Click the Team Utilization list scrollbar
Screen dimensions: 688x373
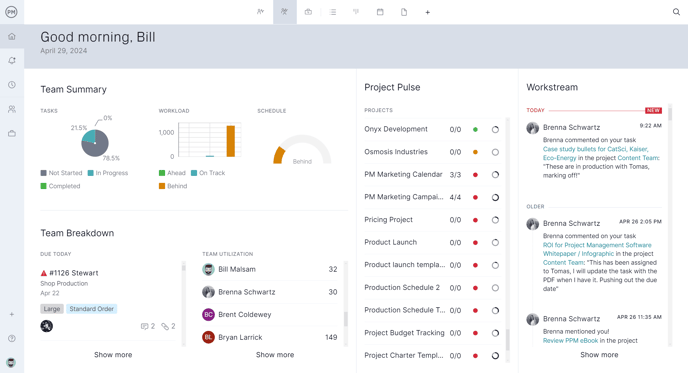(x=346, y=319)
